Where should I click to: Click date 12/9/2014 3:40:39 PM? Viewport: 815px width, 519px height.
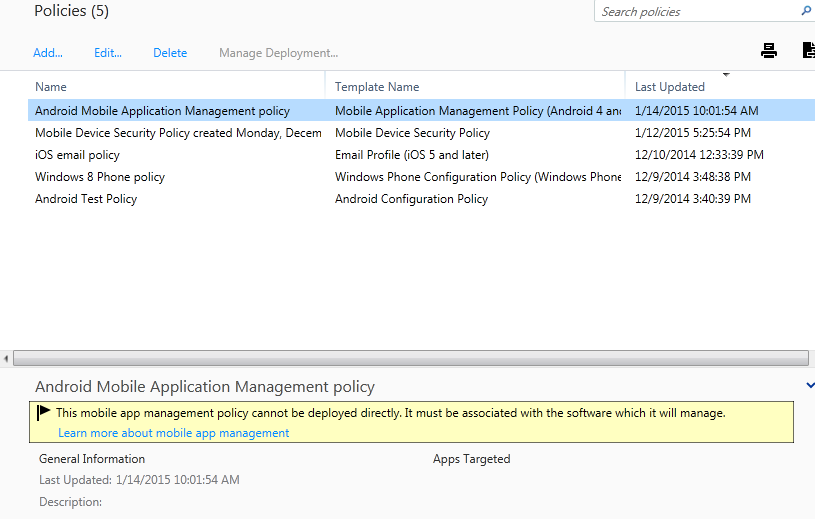[x=693, y=199]
